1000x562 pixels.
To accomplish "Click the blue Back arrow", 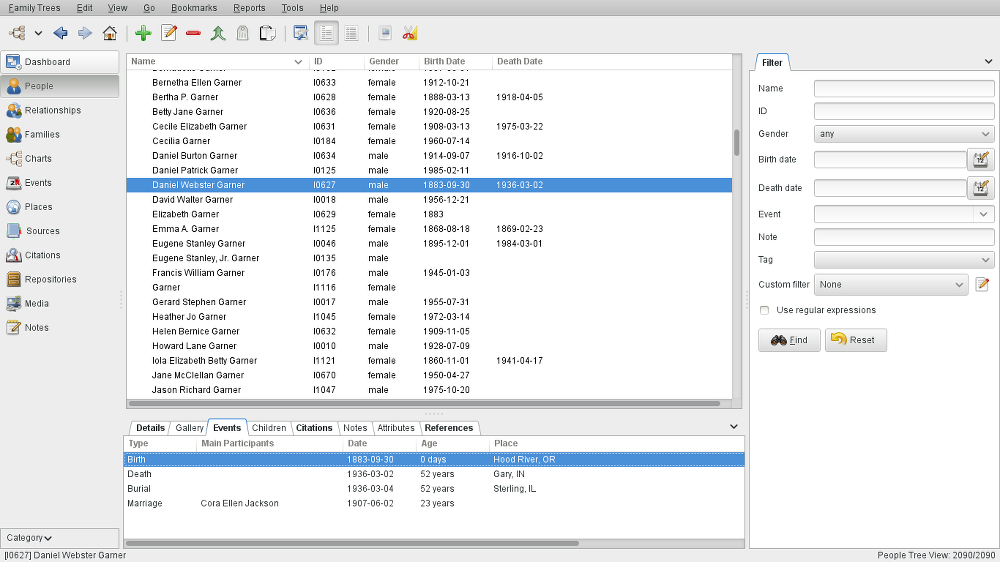I will [x=61, y=33].
